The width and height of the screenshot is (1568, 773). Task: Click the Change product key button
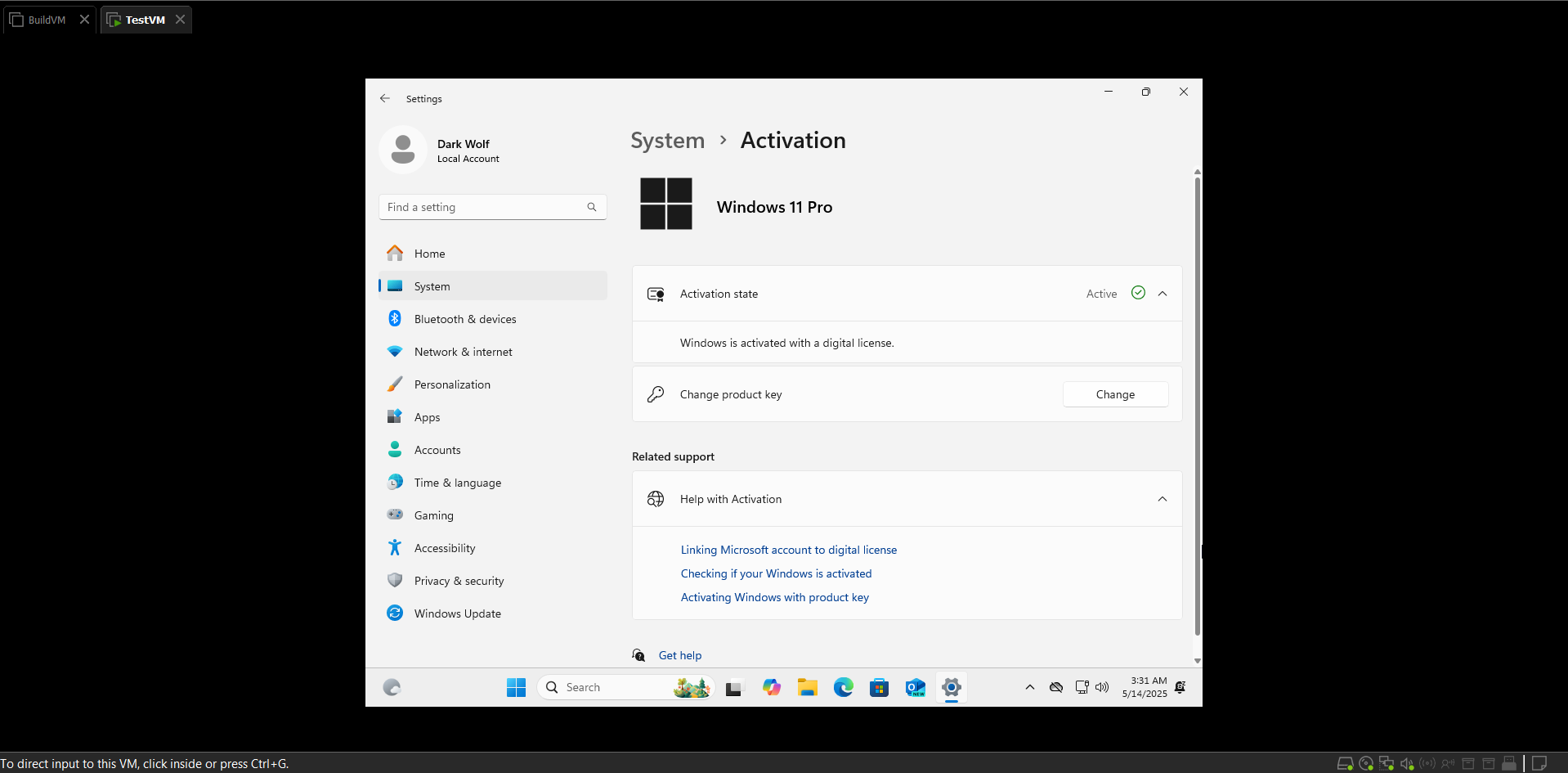(x=1115, y=394)
